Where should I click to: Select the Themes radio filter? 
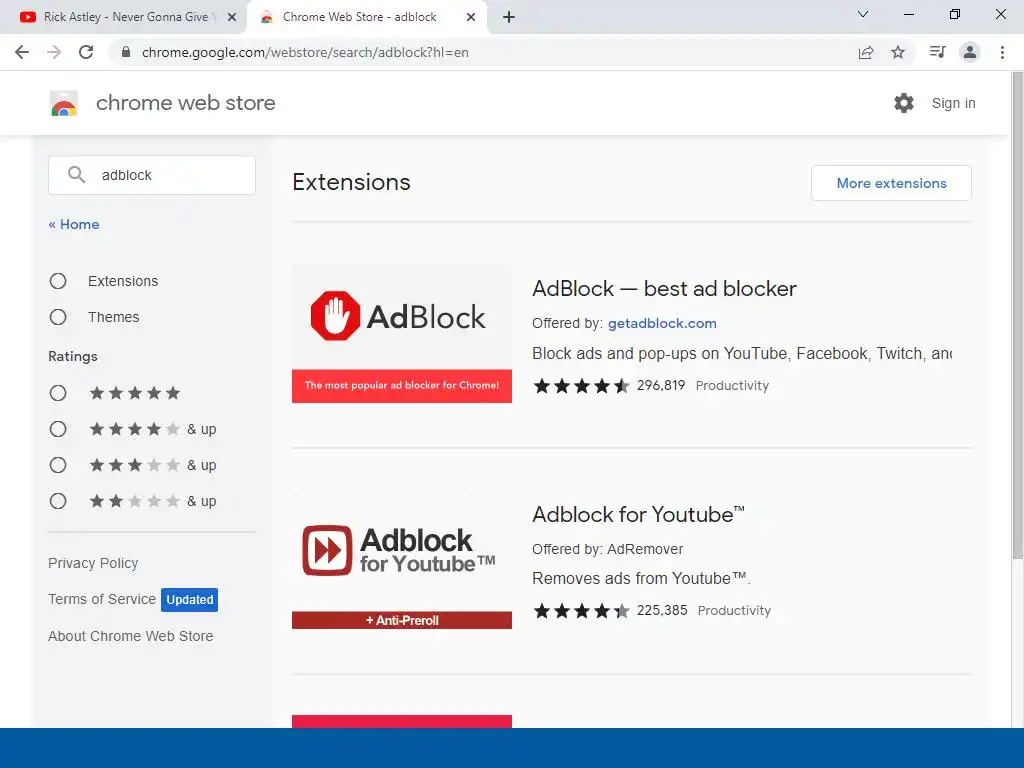(x=58, y=317)
